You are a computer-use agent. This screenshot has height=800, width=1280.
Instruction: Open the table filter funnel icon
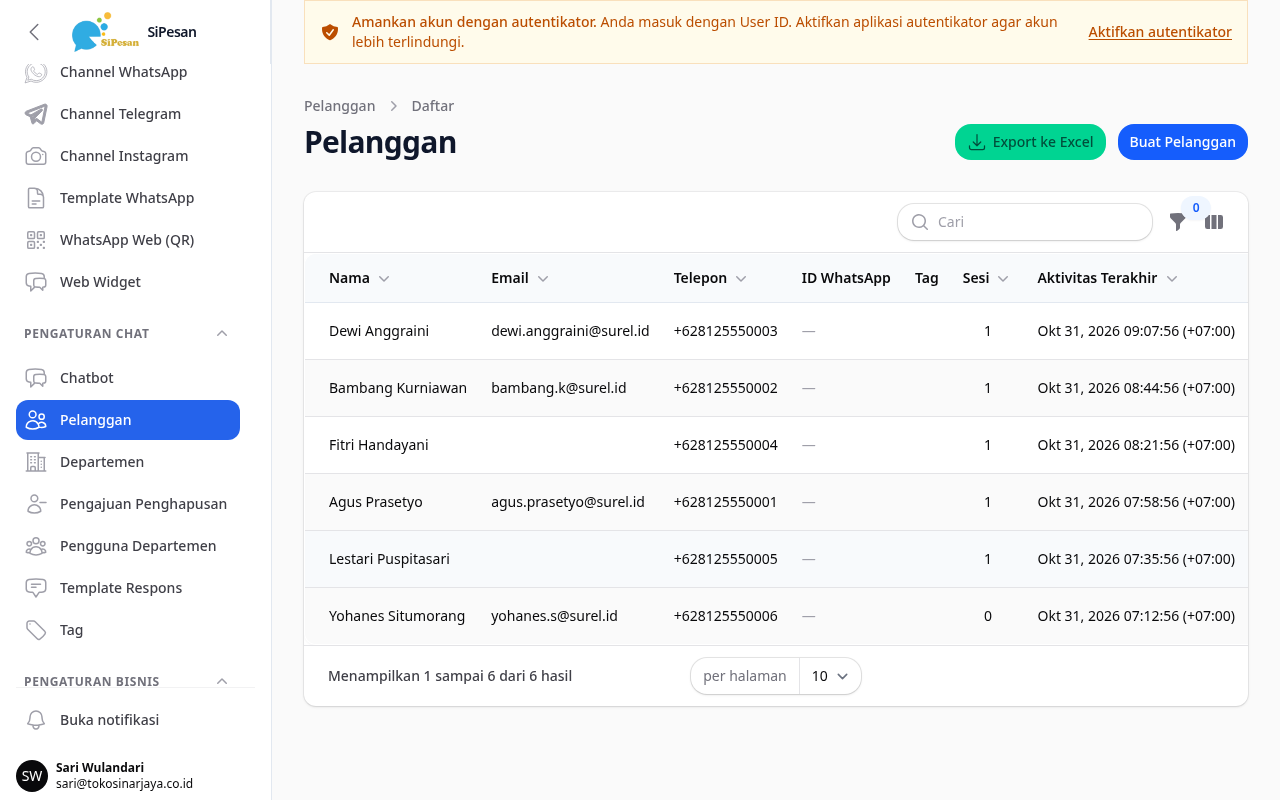1178,222
